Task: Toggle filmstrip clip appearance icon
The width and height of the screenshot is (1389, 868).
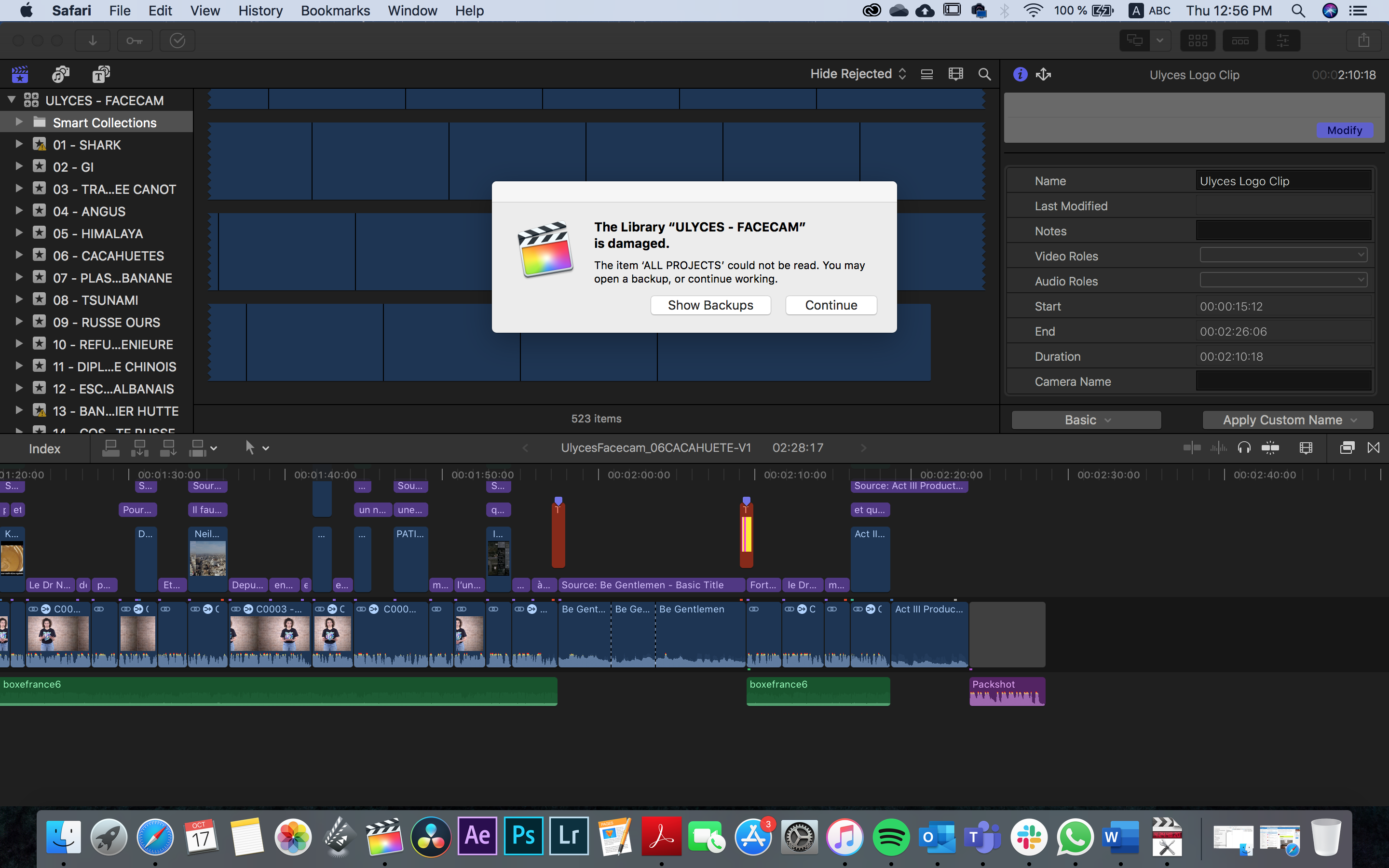Action: (x=955, y=74)
